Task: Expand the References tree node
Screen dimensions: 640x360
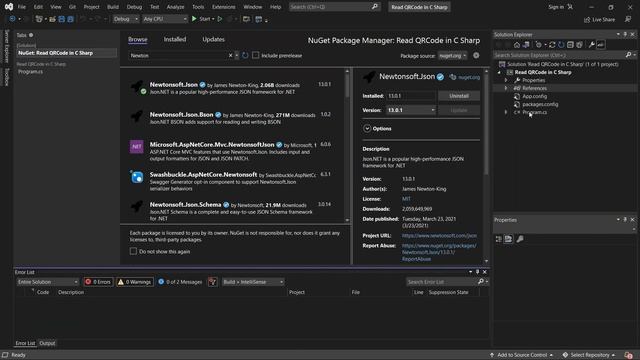Action: click(506, 88)
